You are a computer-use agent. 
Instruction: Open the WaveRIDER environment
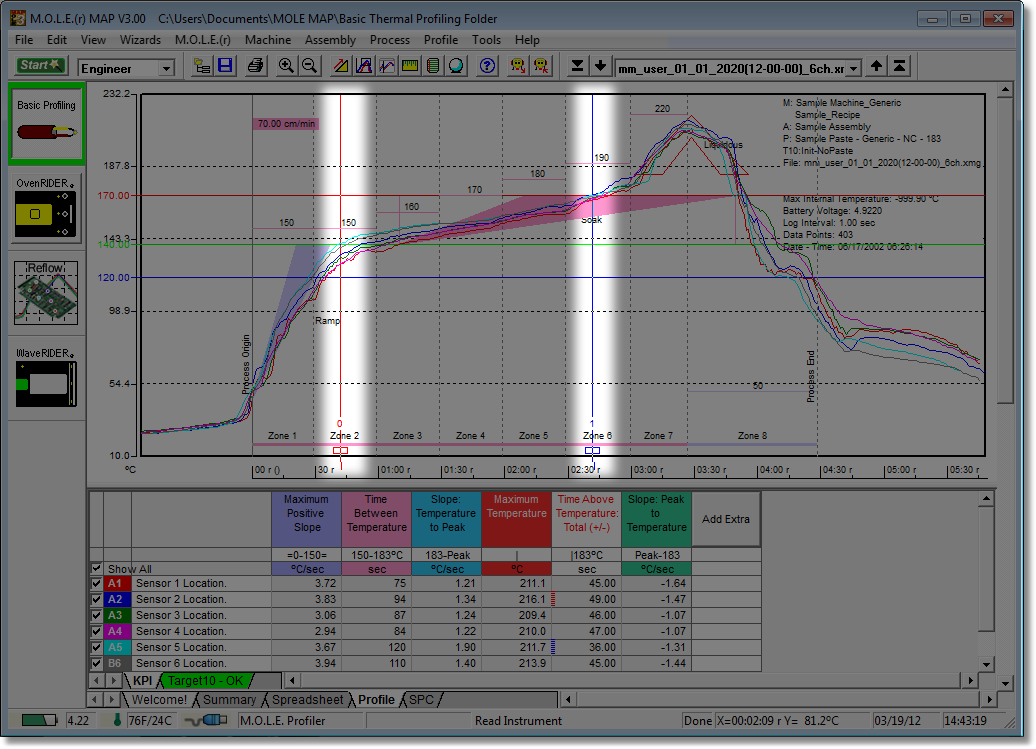[46, 379]
